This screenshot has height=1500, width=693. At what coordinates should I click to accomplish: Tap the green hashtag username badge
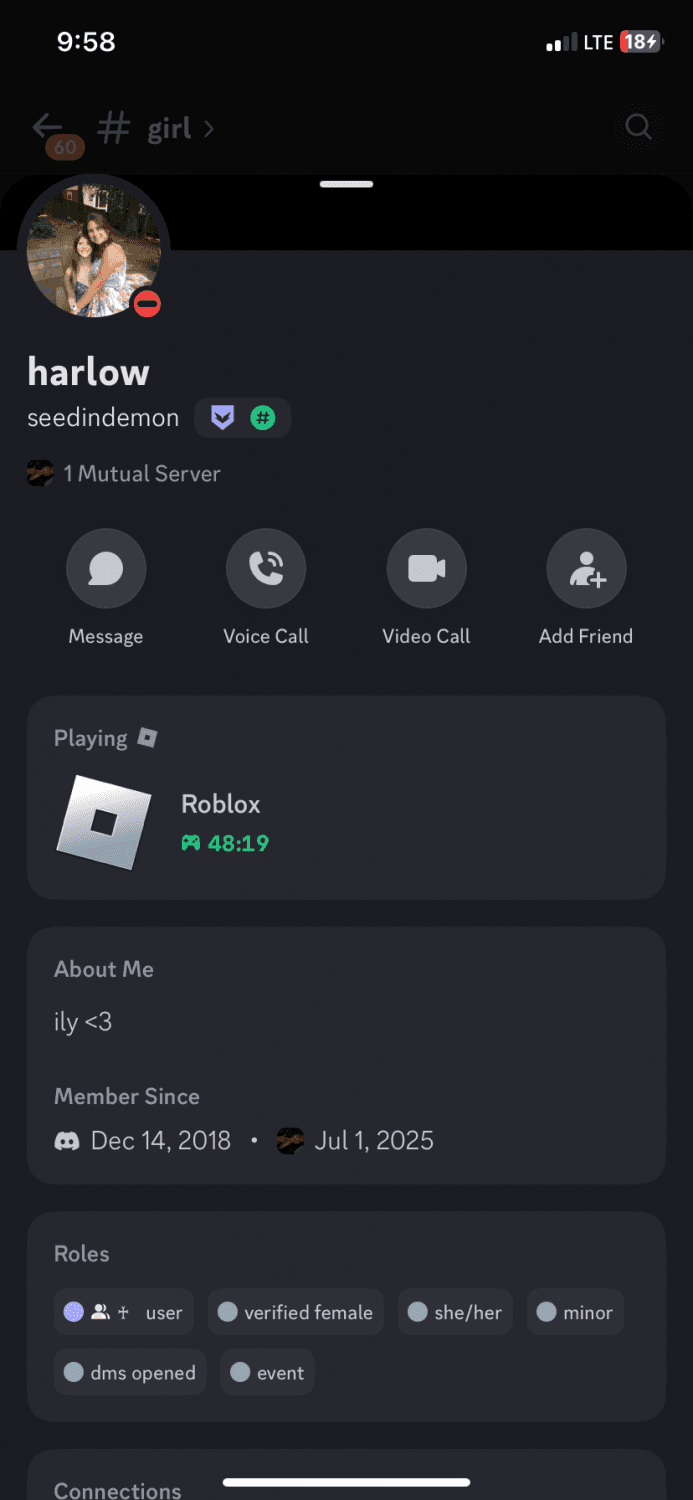pos(262,418)
